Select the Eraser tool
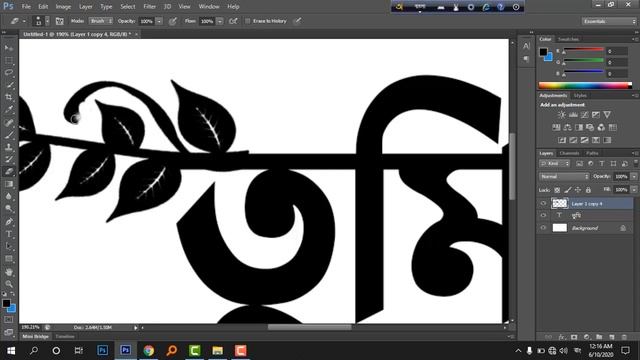 click(x=9, y=171)
